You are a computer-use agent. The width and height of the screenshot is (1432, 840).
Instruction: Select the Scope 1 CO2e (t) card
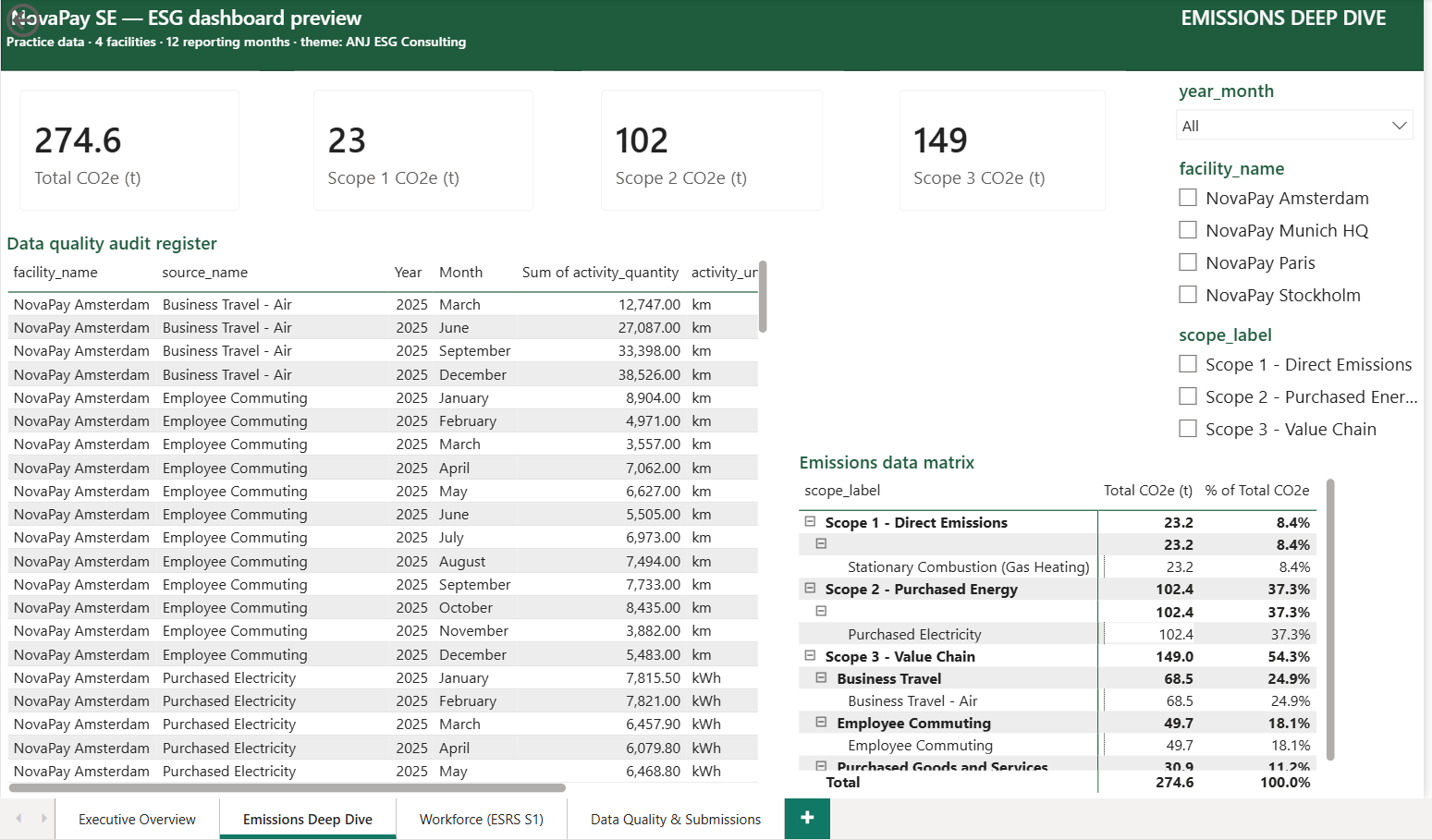(423, 151)
